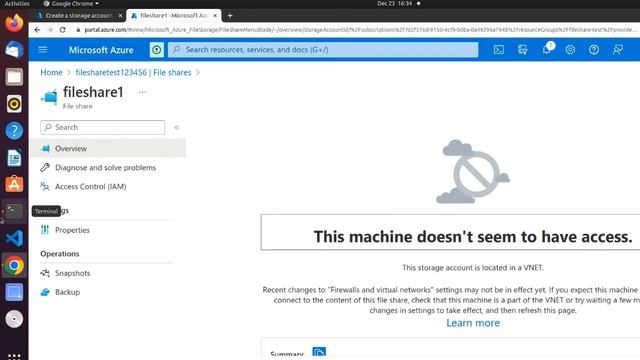Open the screenshot tool icon in the dock

click(14, 292)
